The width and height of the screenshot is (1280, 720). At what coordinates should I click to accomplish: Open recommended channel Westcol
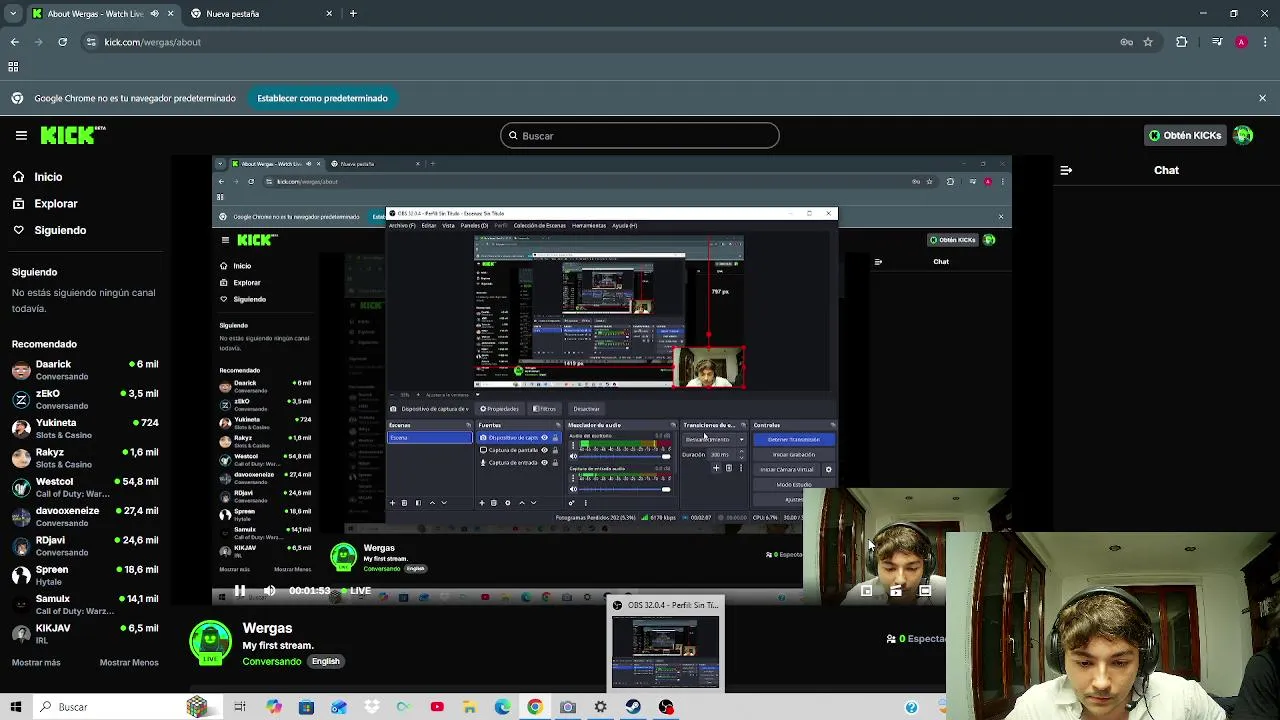(85, 487)
